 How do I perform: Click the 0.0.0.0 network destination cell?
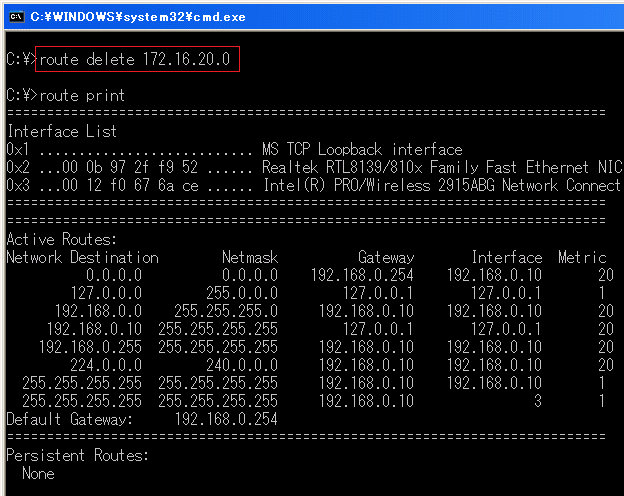(x=114, y=275)
